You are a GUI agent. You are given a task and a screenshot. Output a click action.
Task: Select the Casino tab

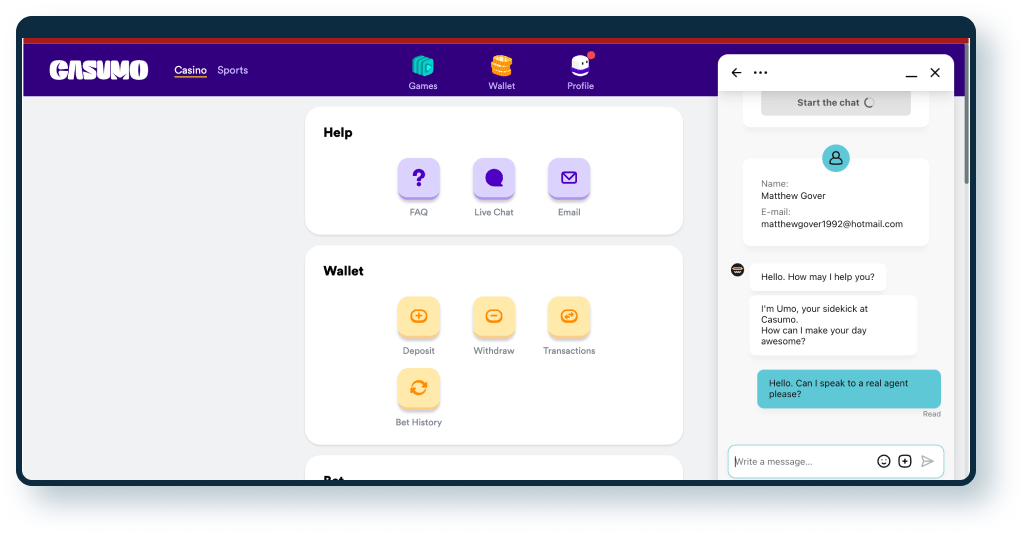(190, 70)
